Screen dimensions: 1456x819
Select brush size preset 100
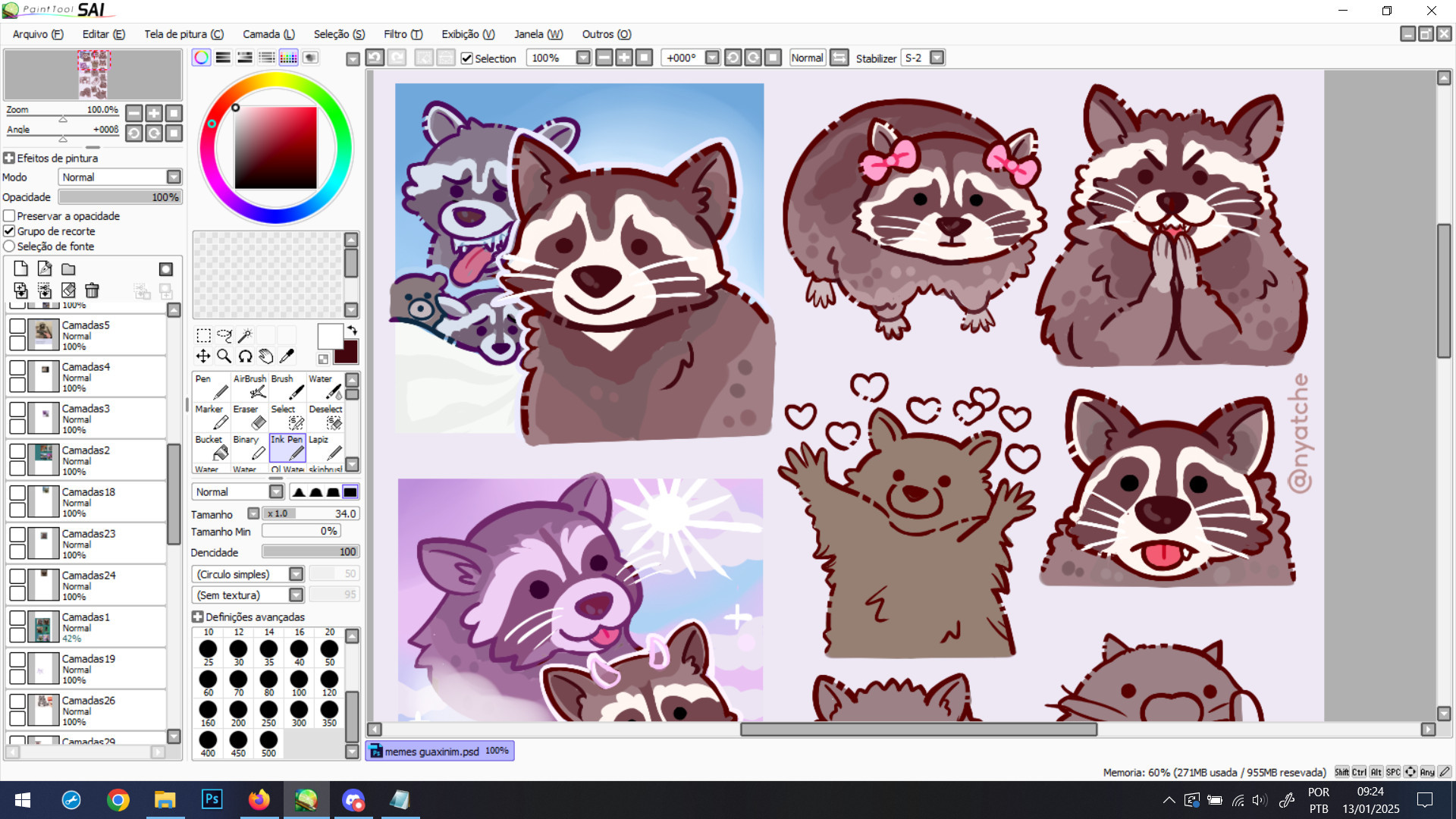(x=299, y=682)
